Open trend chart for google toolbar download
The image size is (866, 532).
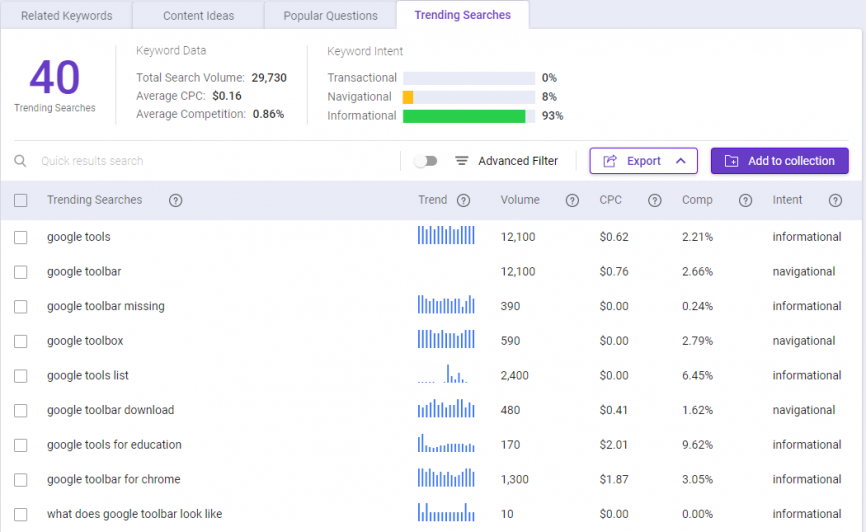coord(446,408)
